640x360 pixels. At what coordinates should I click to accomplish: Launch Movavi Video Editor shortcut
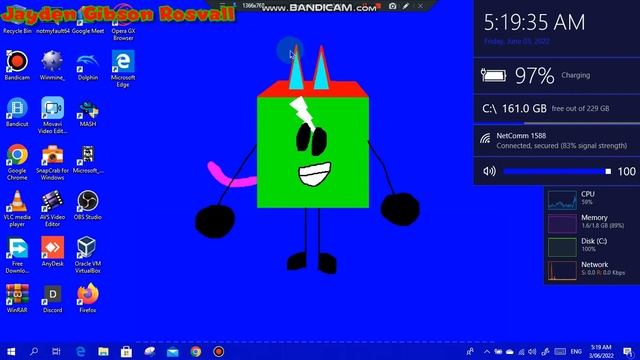52,115
